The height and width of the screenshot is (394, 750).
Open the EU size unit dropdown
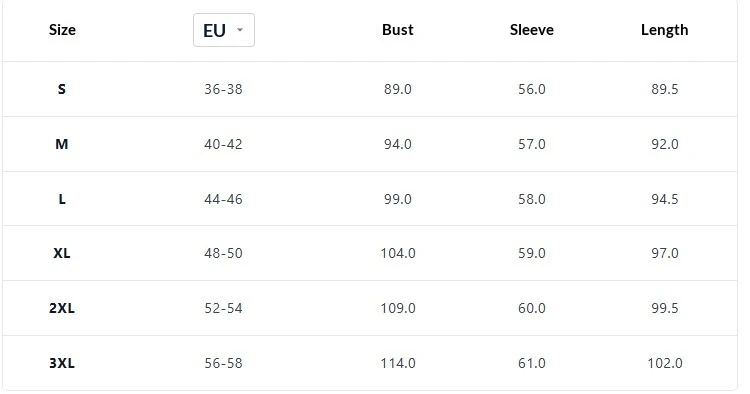(224, 30)
